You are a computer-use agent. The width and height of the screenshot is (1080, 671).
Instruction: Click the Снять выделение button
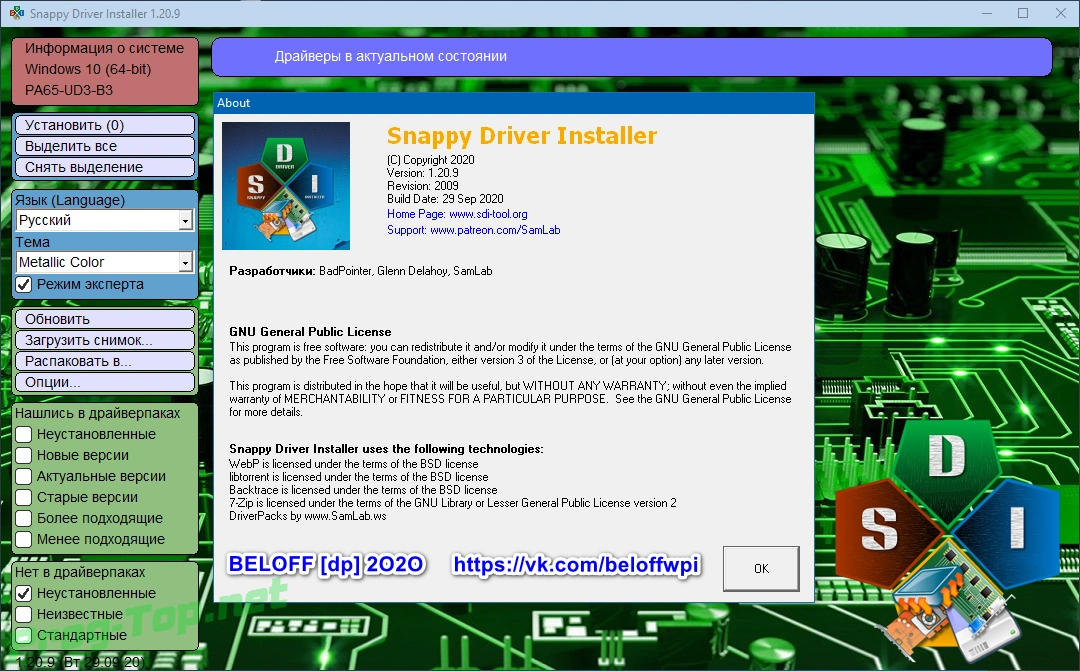(x=105, y=167)
